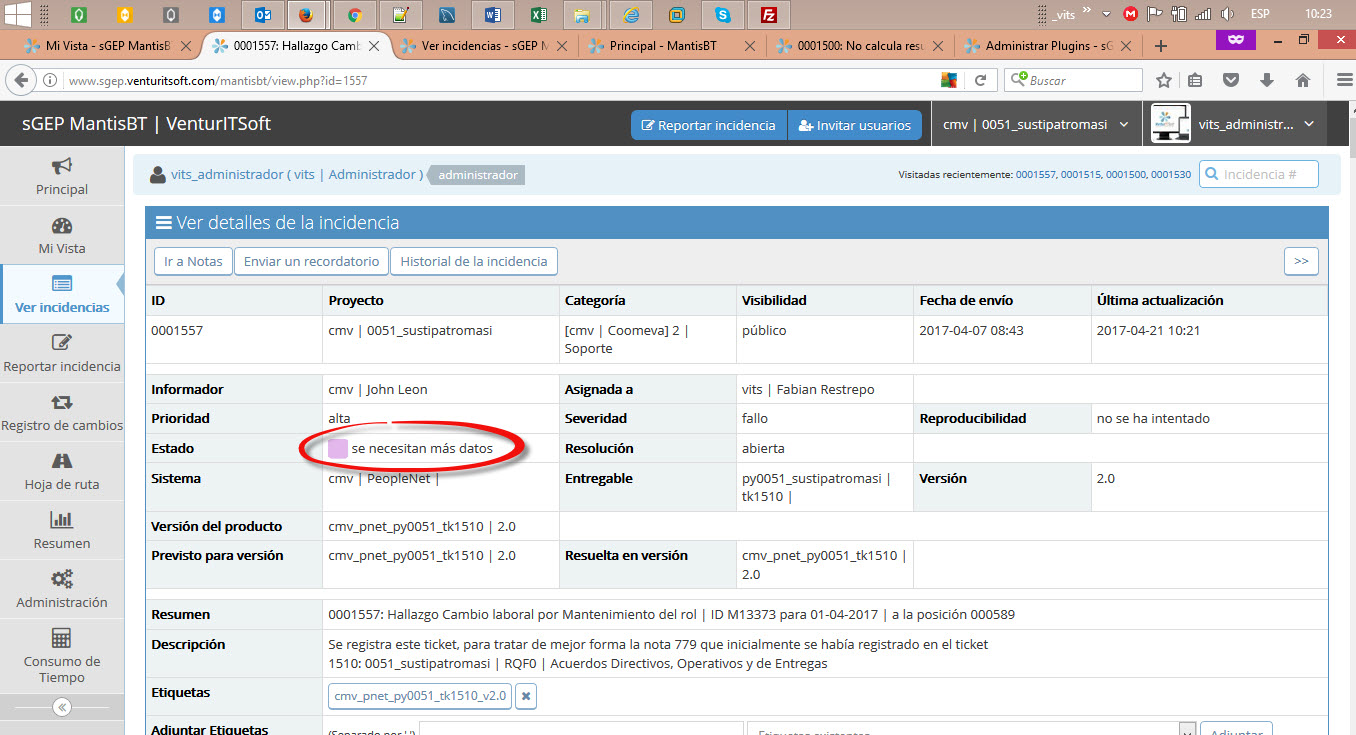Expand the existing tags dropdown
The width and height of the screenshot is (1356, 735).
coord(1188,731)
